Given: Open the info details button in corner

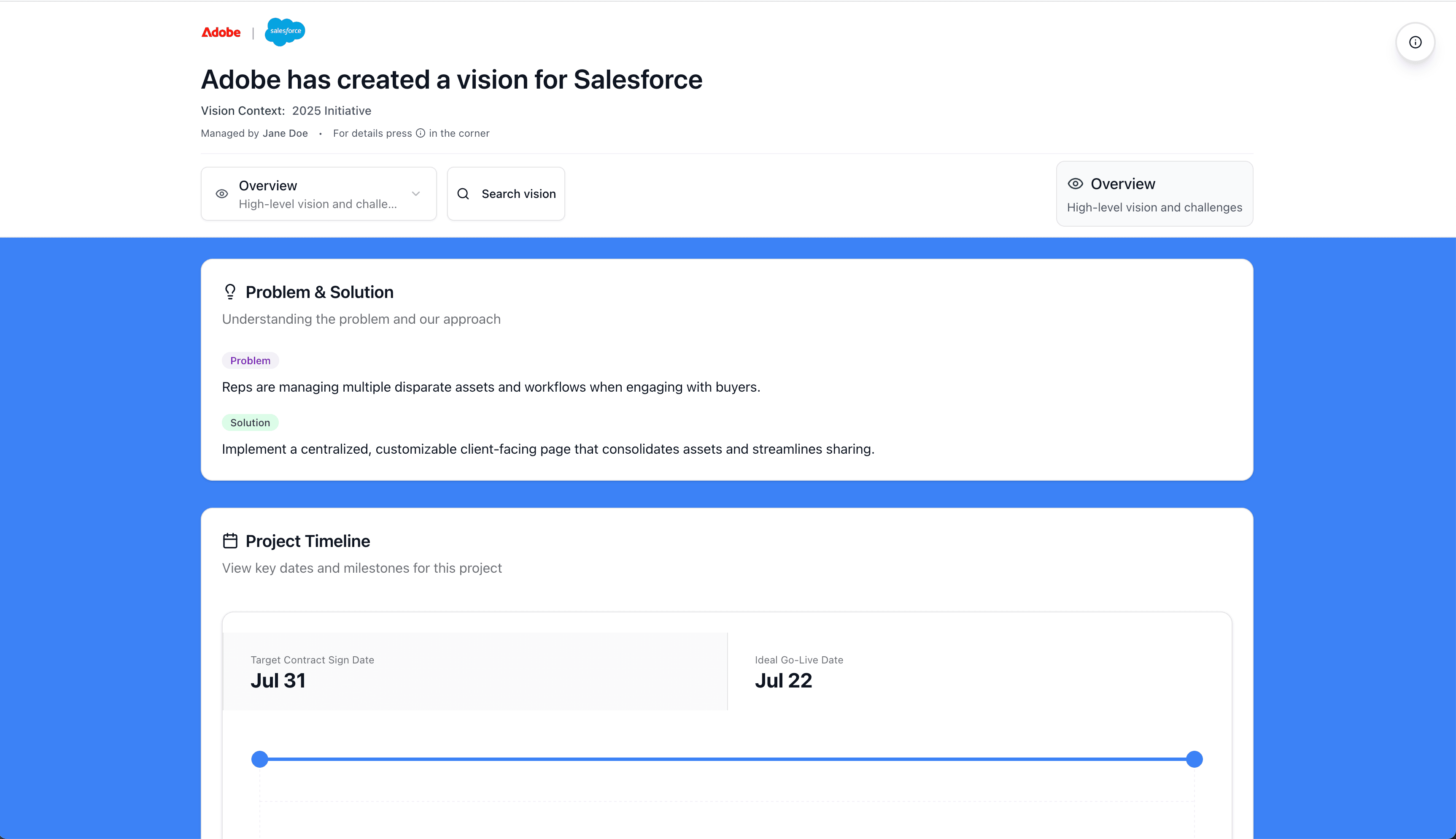Looking at the screenshot, I should [1415, 42].
